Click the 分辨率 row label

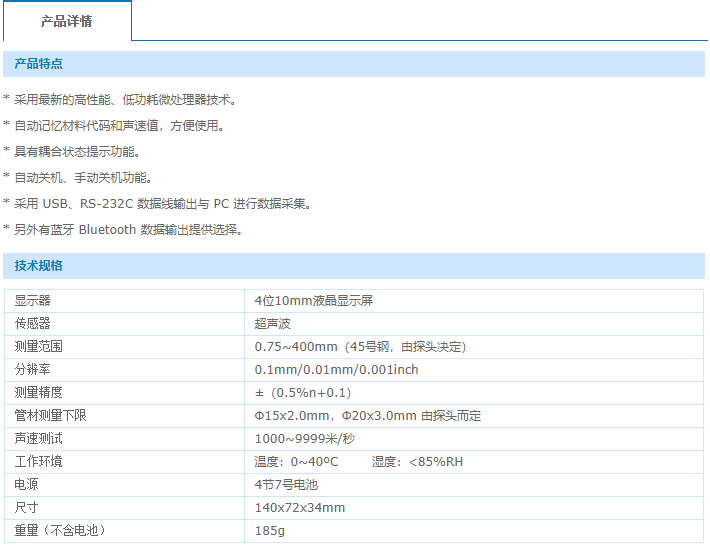pyautogui.click(x=32, y=370)
